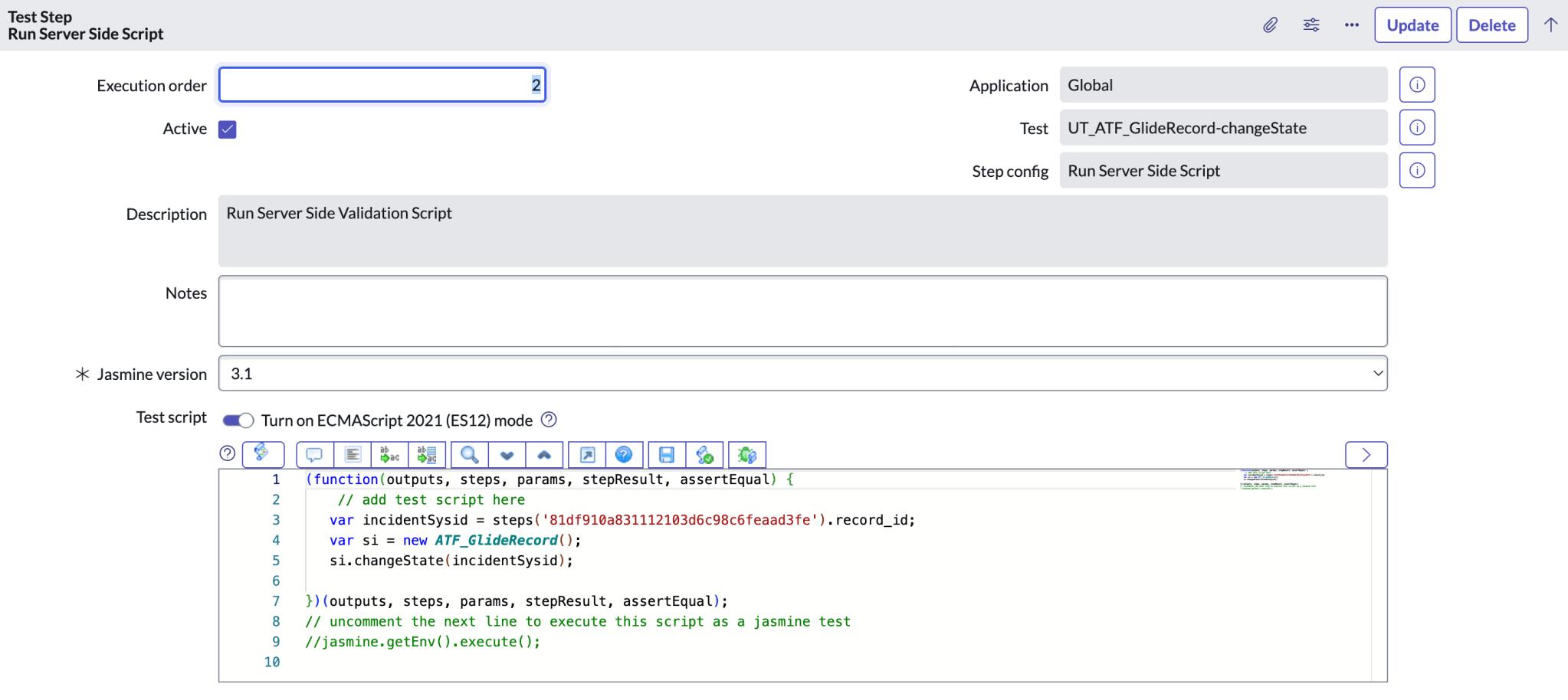Screen dimensions: 1568x700
Task: Expand the script editor side panel arrow
Action: (x=1366, y=455)
